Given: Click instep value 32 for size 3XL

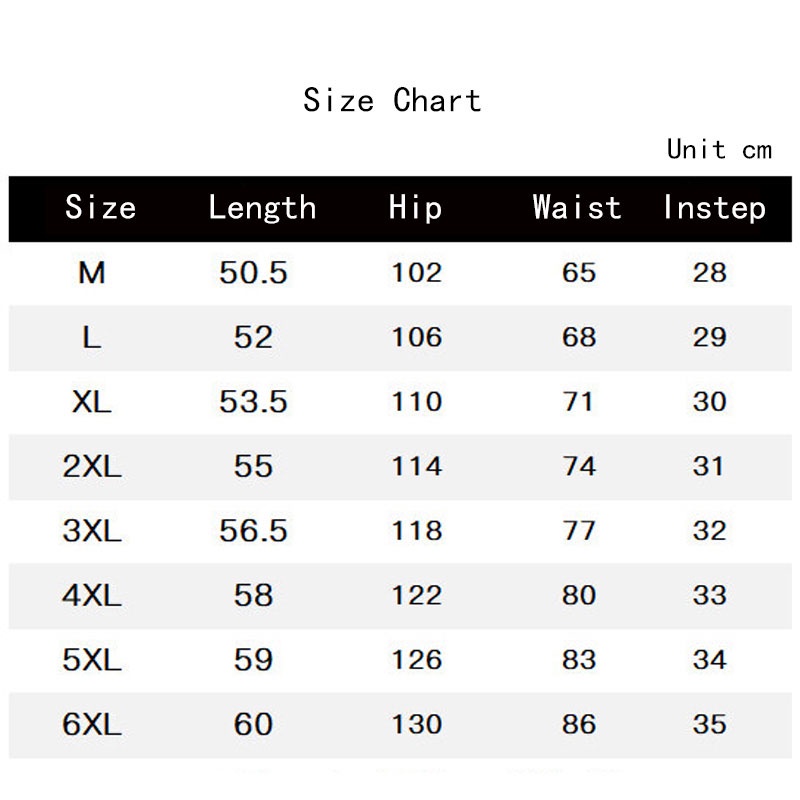Looking at the screenshot, I should (x=709, y=531).
